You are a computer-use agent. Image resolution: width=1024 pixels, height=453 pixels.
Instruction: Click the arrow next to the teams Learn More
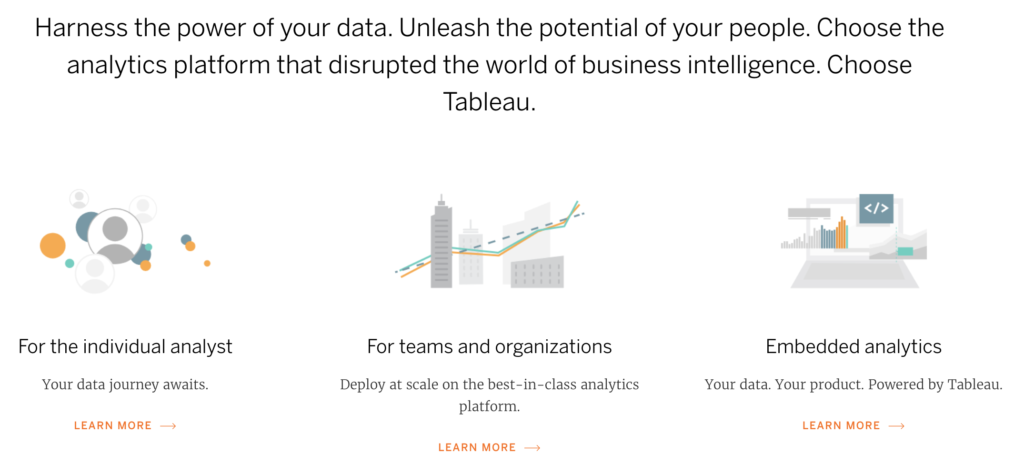click(533, 448)
